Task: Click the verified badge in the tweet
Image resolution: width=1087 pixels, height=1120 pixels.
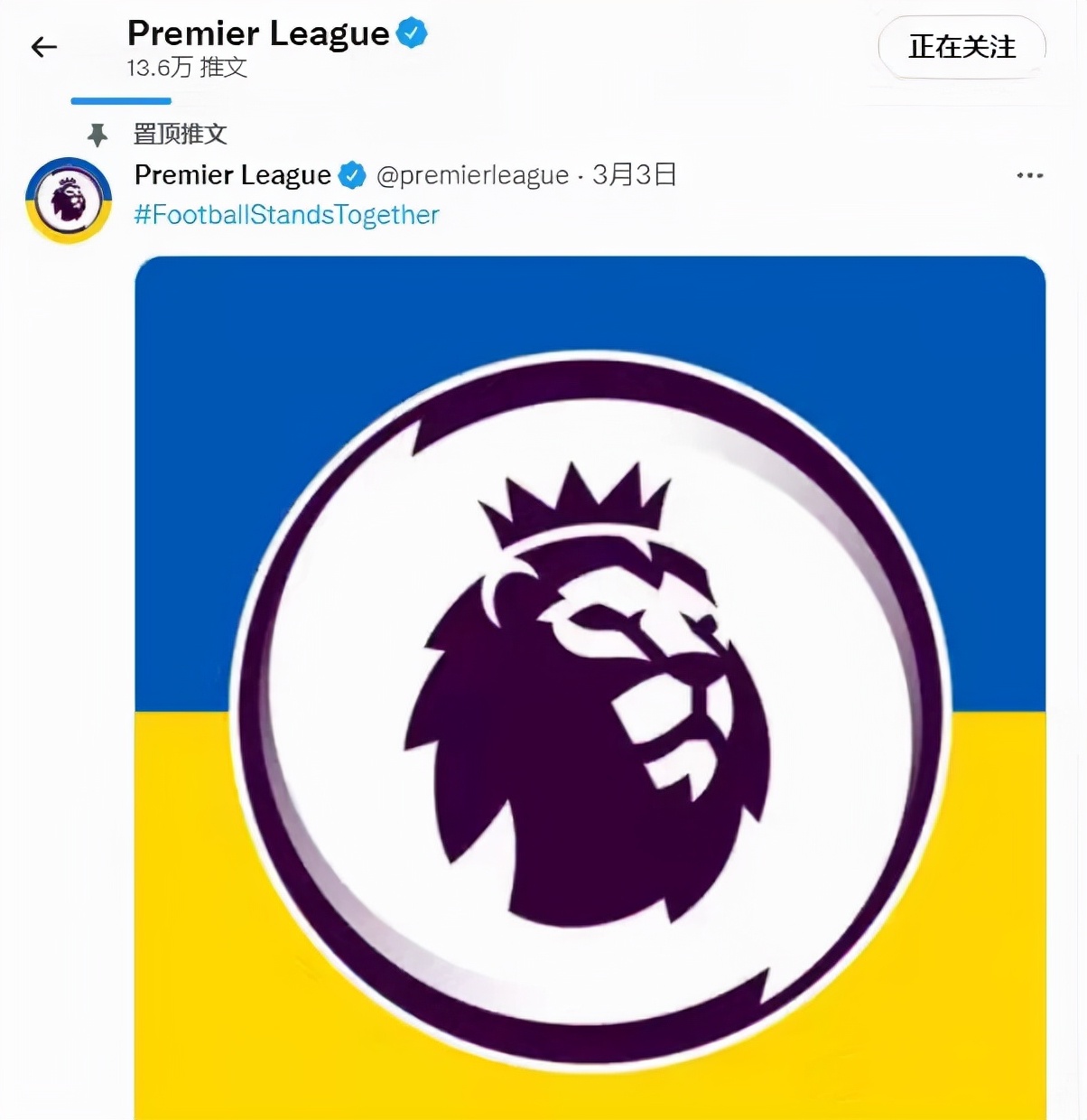Action: [x=352, y=175]
